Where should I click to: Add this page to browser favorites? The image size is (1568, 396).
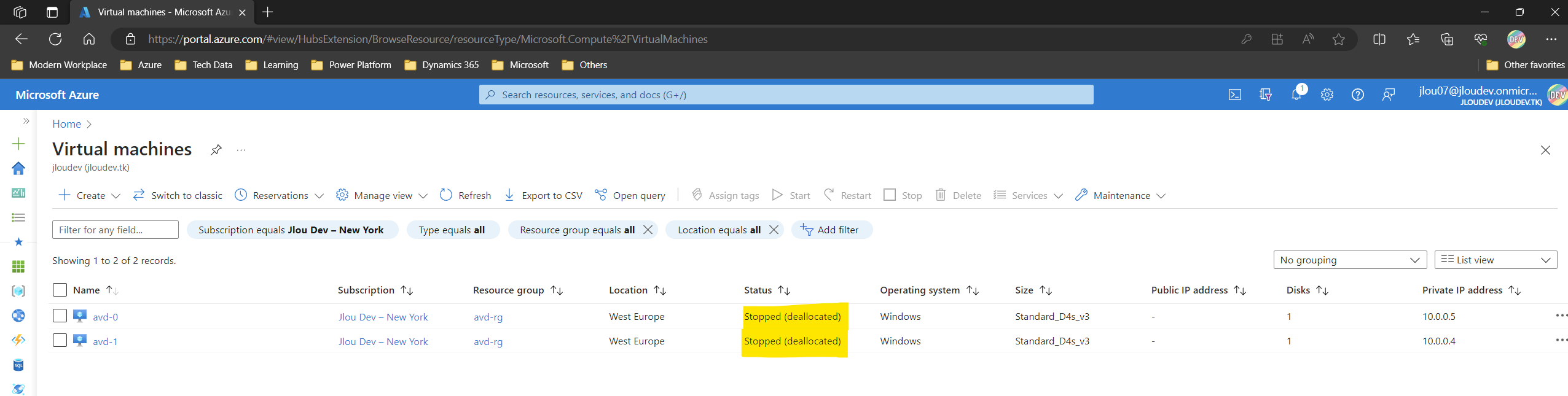coord(1339,39)
